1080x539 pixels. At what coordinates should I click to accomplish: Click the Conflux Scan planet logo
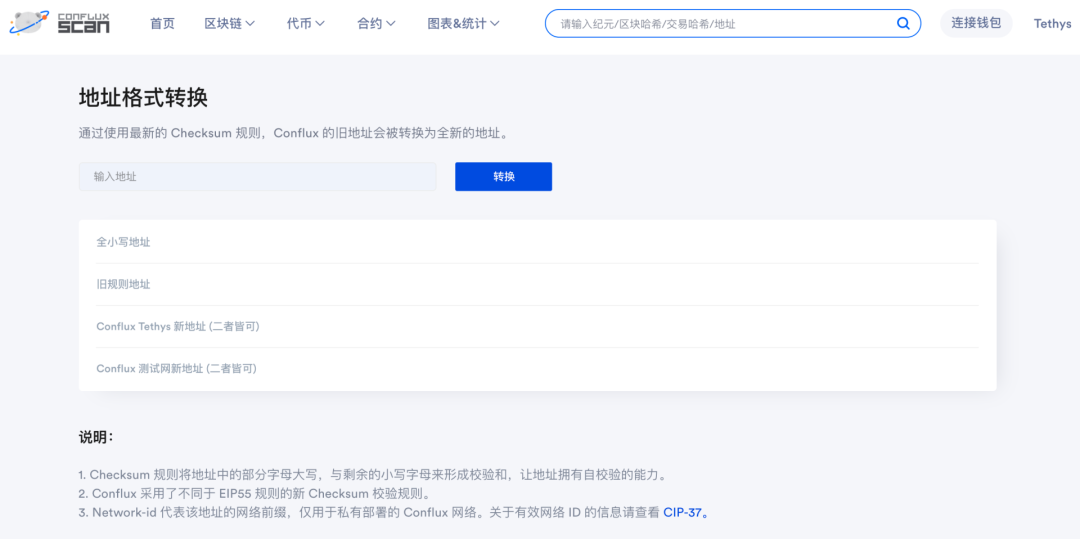(x=28, y=23)
